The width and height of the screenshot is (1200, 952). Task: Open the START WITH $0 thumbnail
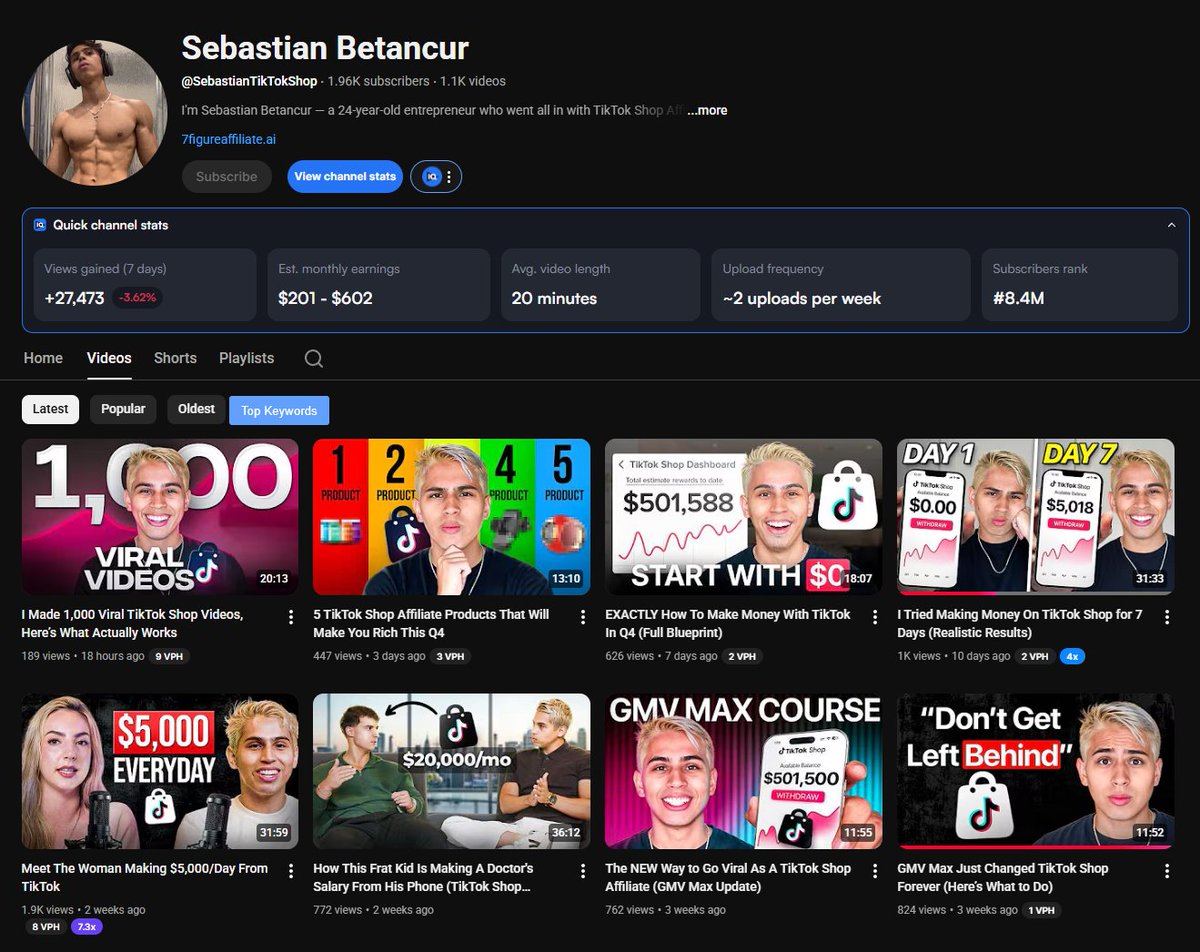(744, 517)
